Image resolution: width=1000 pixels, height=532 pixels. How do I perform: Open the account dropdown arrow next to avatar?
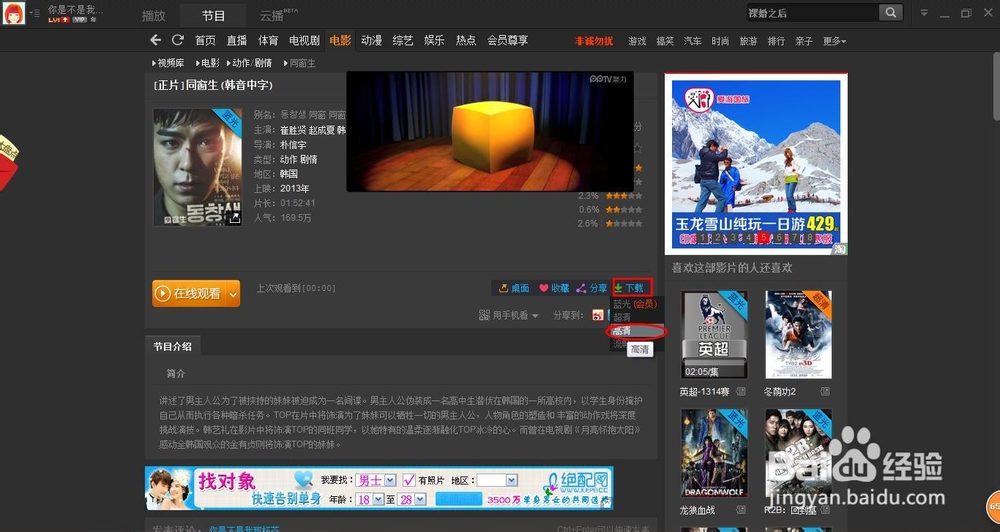tap(35, 13)
